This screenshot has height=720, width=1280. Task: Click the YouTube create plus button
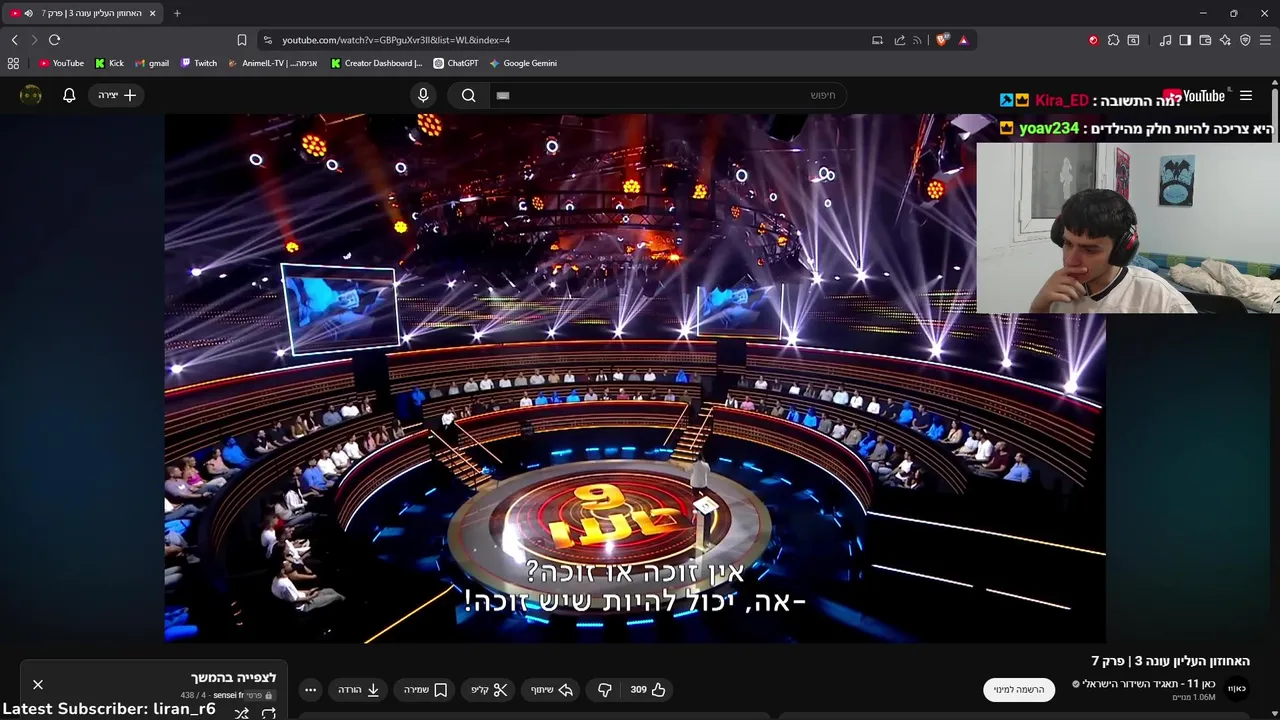click(117, 95)
